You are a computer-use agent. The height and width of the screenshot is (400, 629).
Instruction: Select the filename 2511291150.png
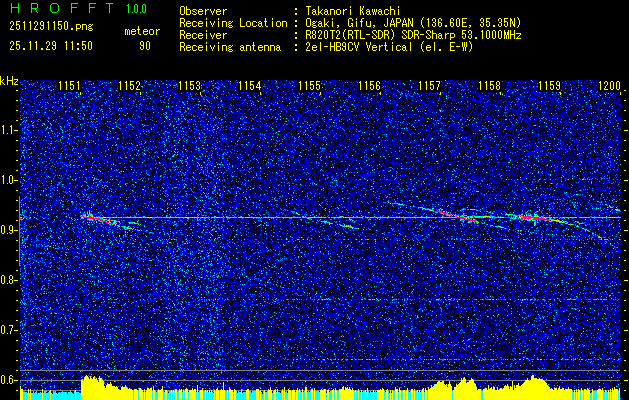click(x=51, y=27)
